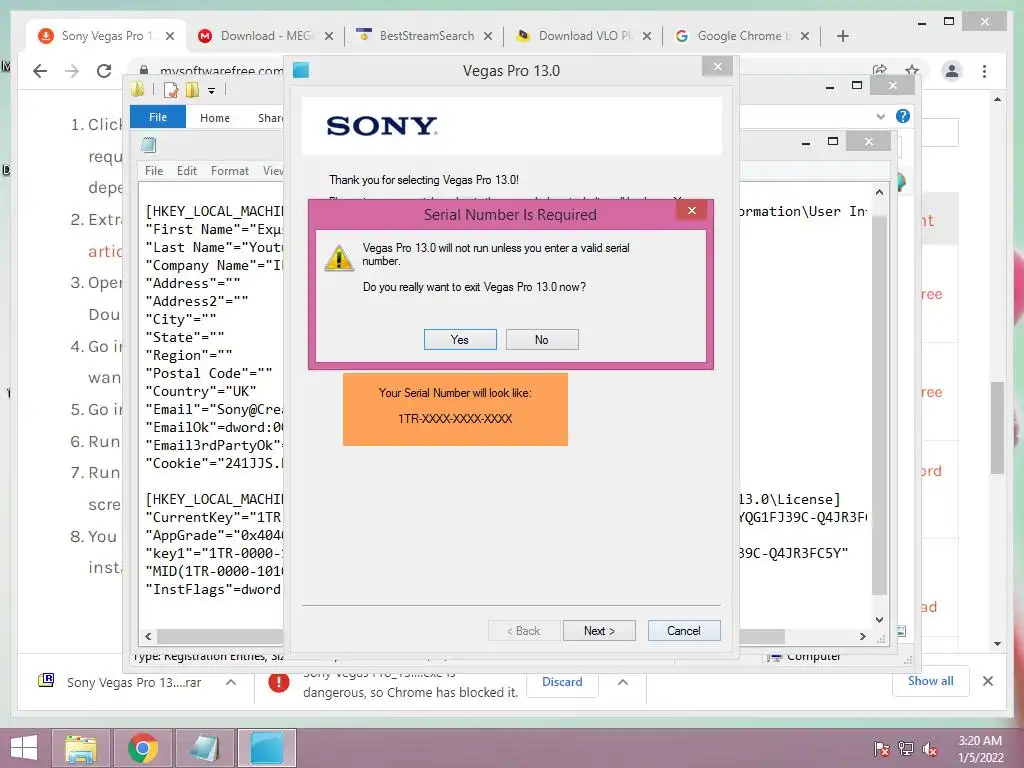Close the Serial Number Is Required dialog

point(692,210)
